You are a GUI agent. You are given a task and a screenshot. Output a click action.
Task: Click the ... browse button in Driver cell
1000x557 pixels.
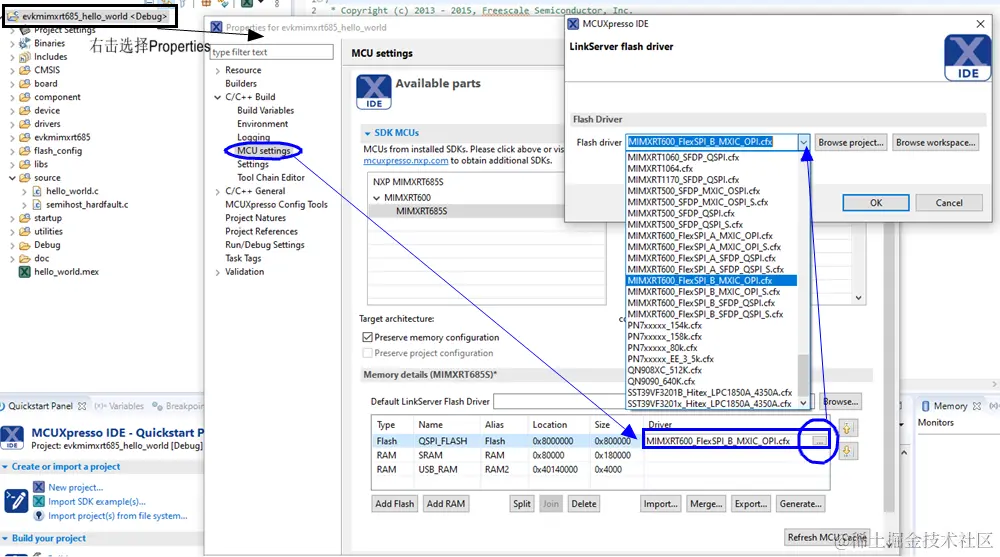[819, 441]
